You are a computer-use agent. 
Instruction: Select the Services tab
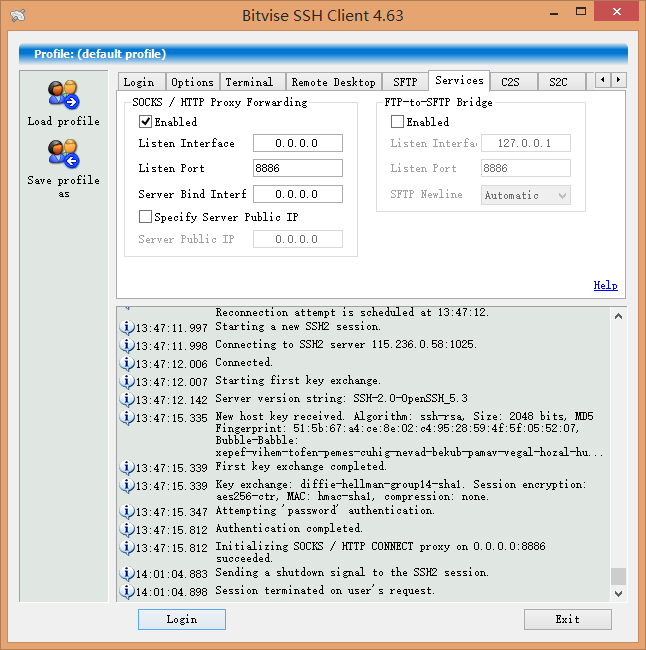point(459,80)
